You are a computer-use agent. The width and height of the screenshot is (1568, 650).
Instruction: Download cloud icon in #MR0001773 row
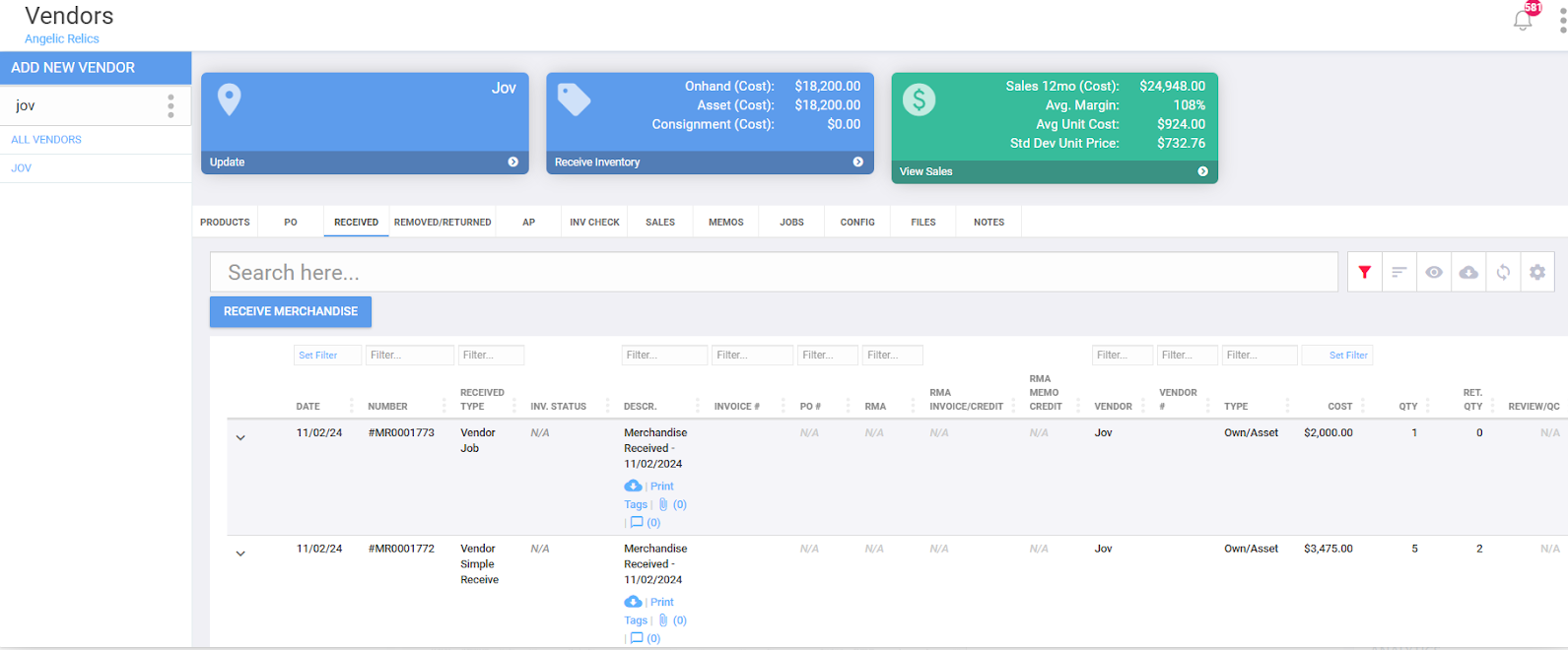(633, 487)
